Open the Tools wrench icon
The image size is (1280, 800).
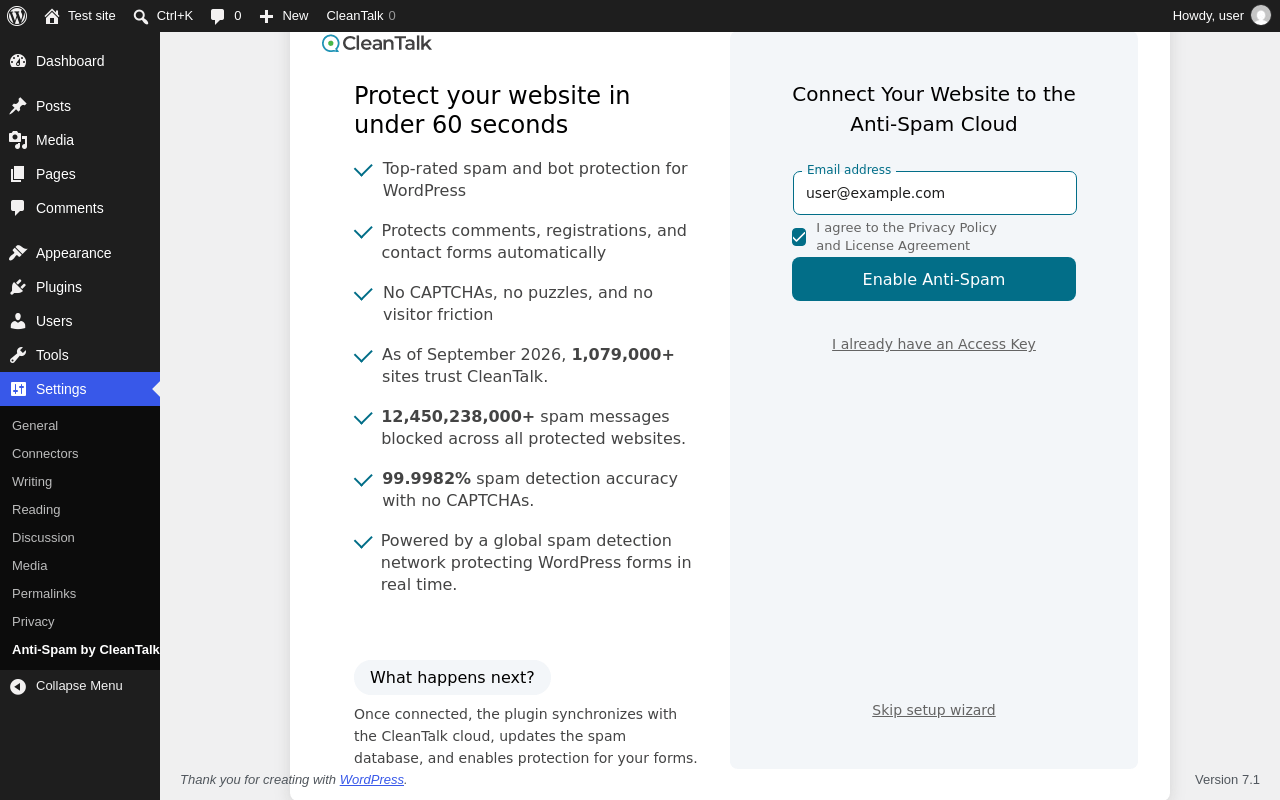pos(18,355)
